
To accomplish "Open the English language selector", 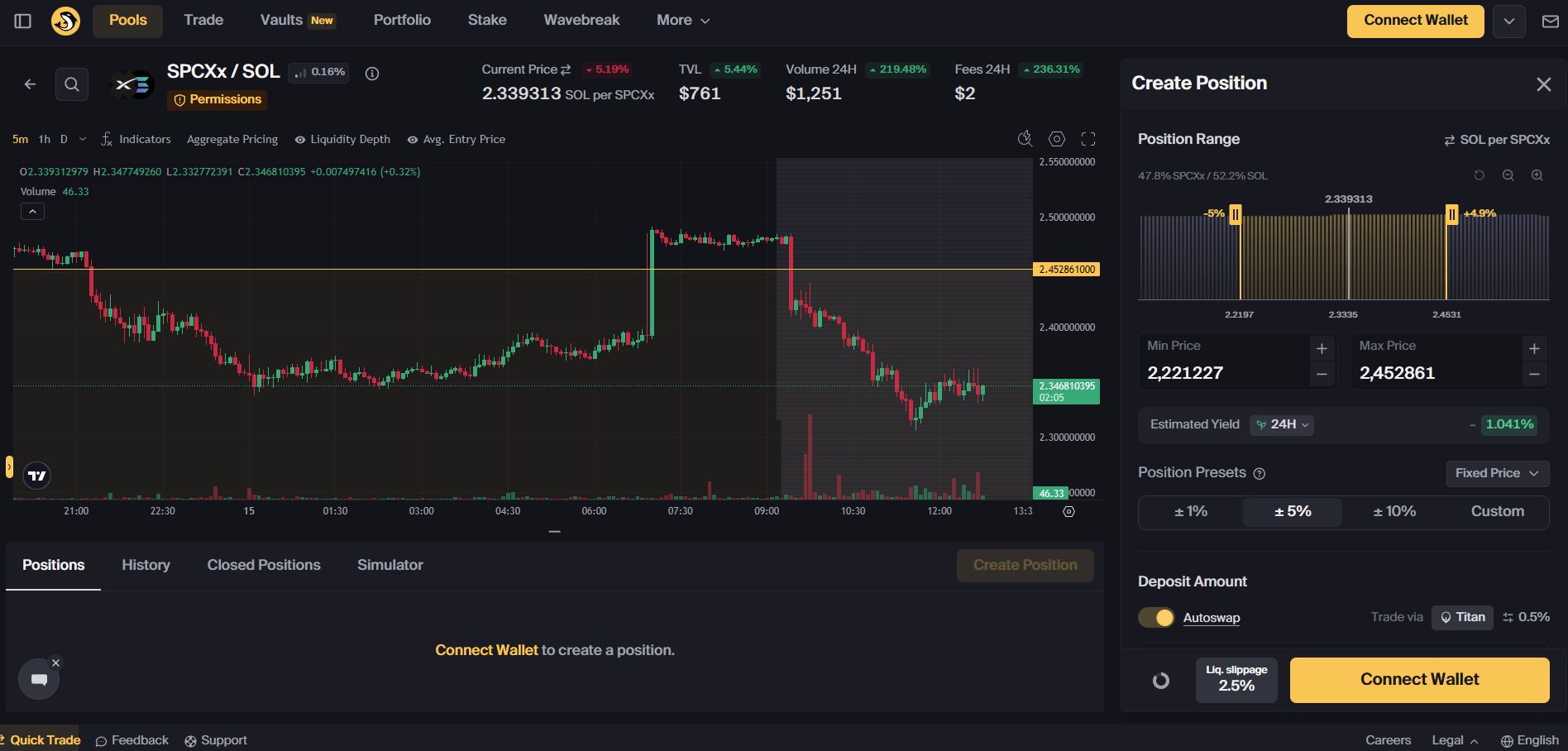I will click(1530, 740).
